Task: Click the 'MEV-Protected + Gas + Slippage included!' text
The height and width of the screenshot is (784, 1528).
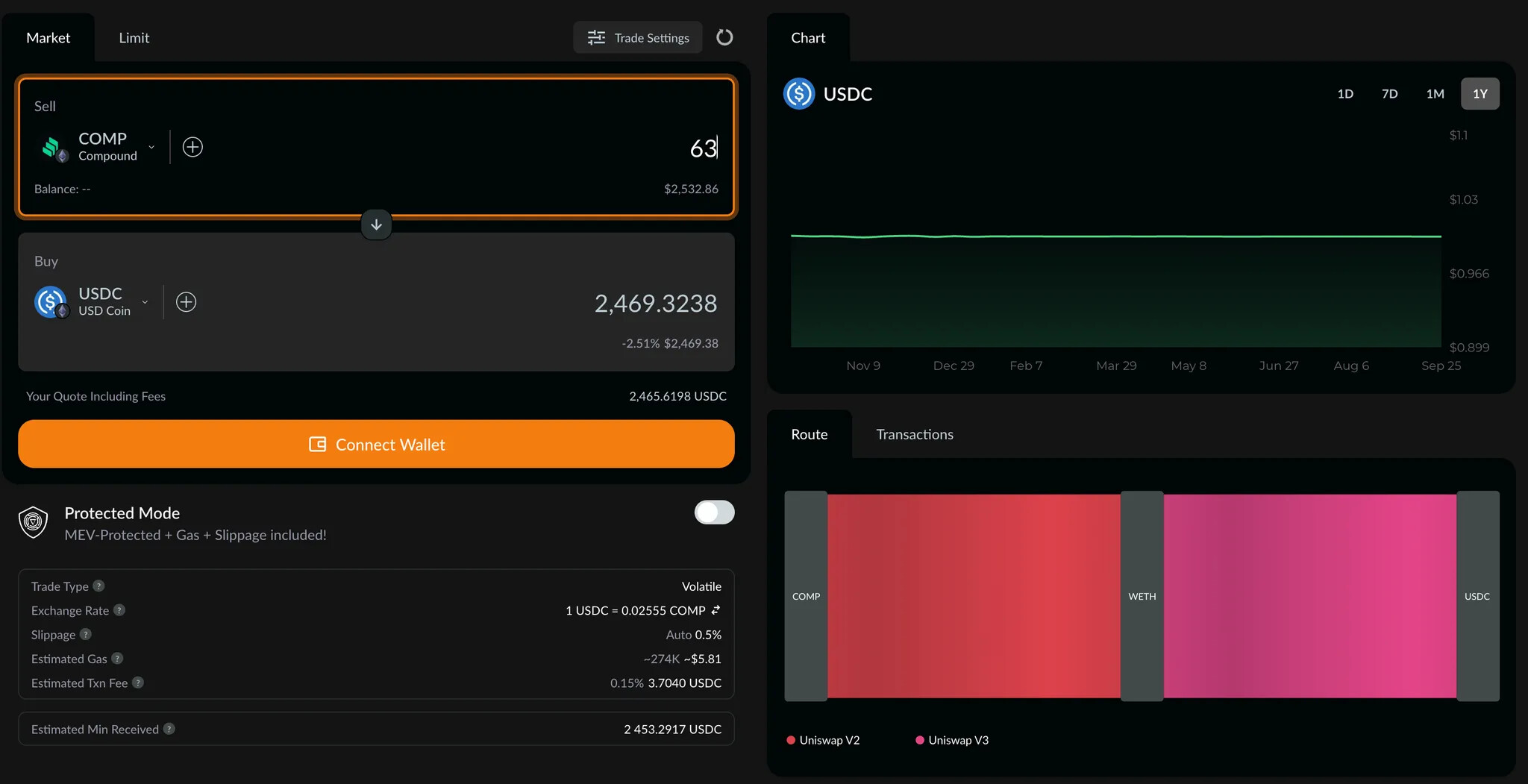Action: coord(195,535)
